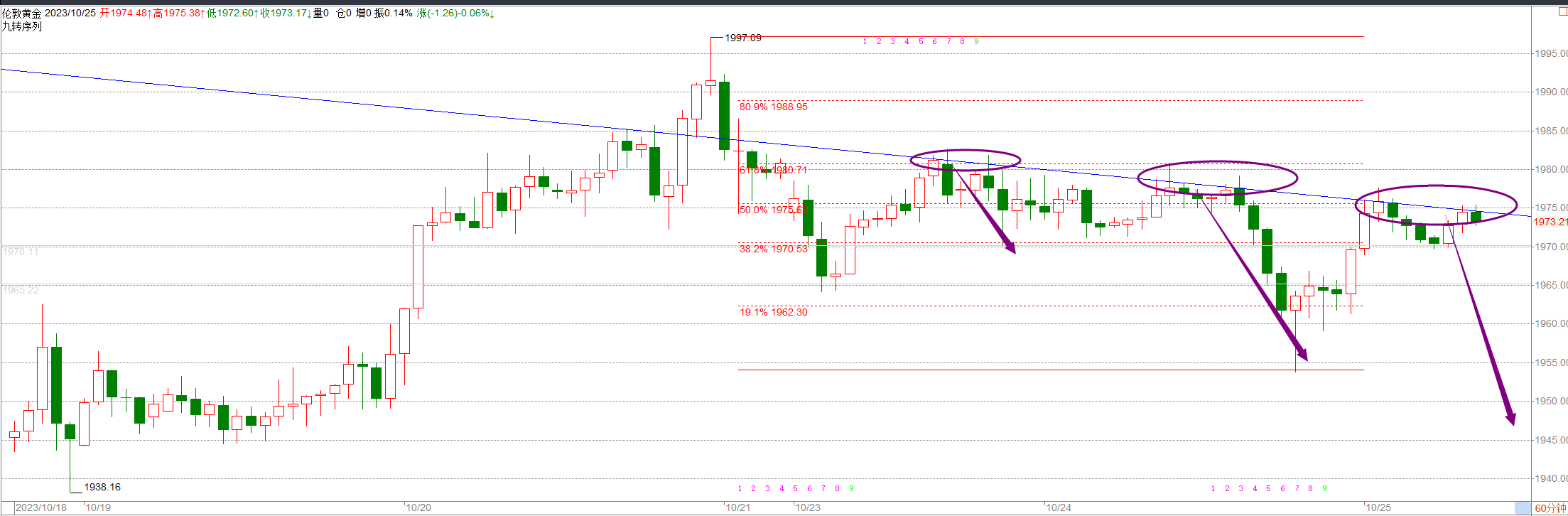Click the open price 开1974.48 readout
The width and height of the screenshot is (1568, 516).
click(x=125, y=13)
